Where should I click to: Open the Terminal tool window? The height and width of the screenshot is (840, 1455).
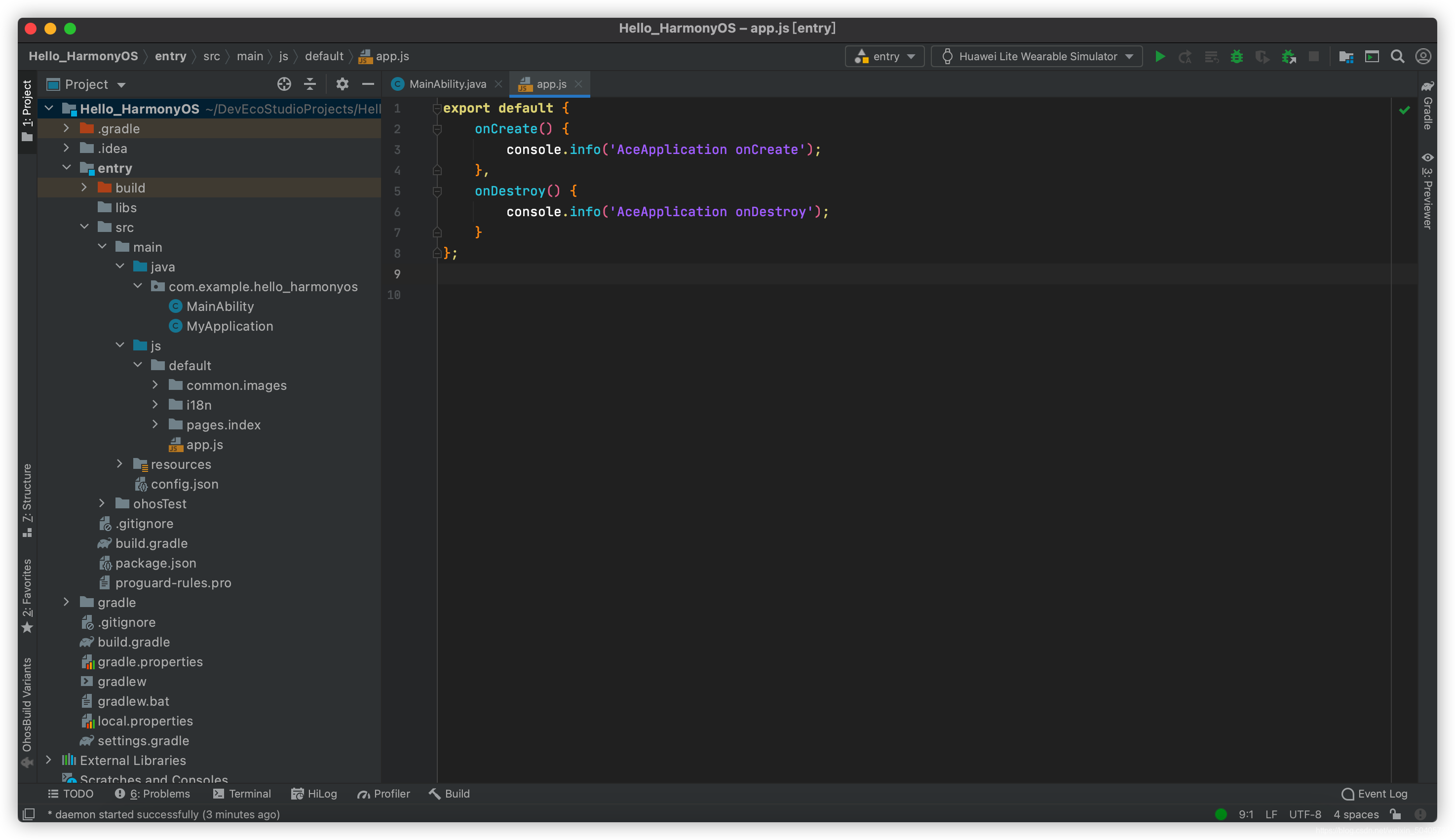click(x=242, y=793)
